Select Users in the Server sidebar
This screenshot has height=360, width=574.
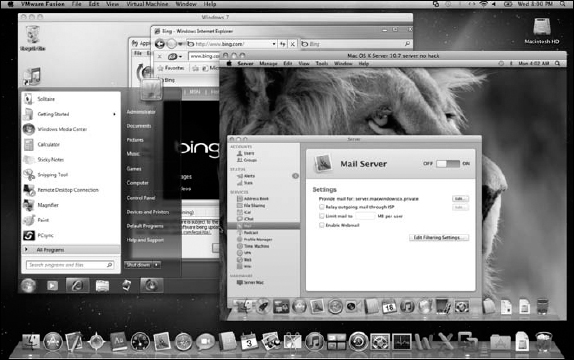click(246, 153)
